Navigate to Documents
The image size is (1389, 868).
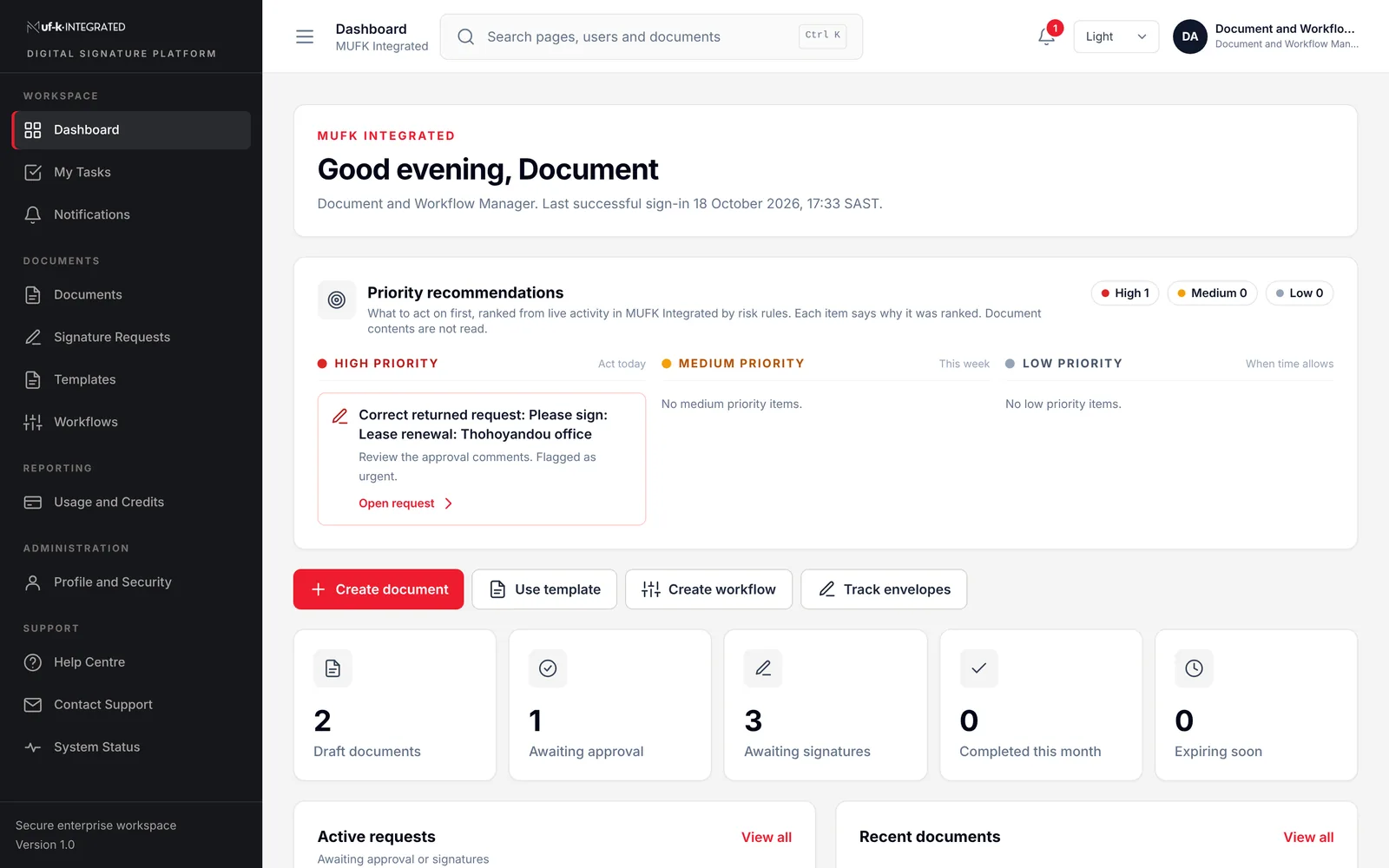(x=131, y=295)
